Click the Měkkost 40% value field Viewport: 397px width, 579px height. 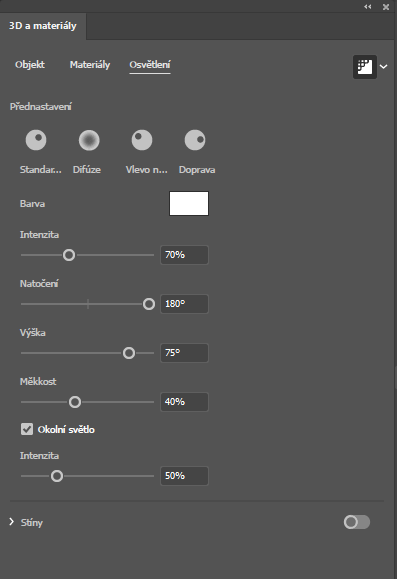184,402
